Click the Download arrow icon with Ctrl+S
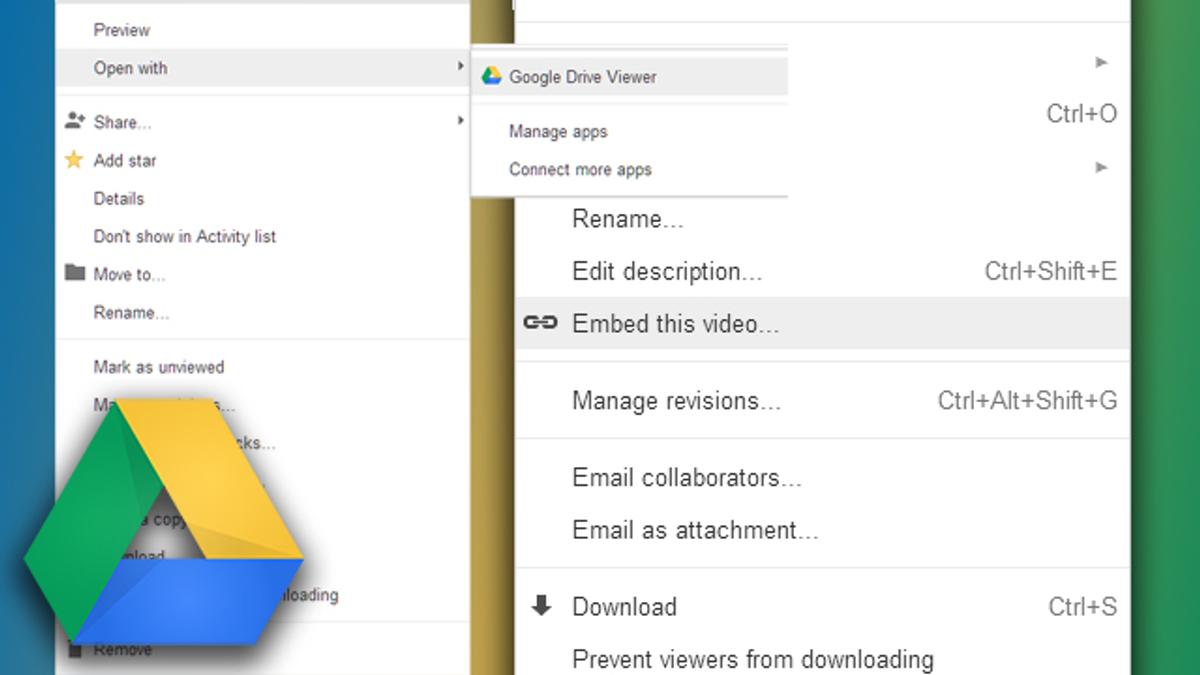The height and width of the screenshot is (675, 1200). pos(541,605)
